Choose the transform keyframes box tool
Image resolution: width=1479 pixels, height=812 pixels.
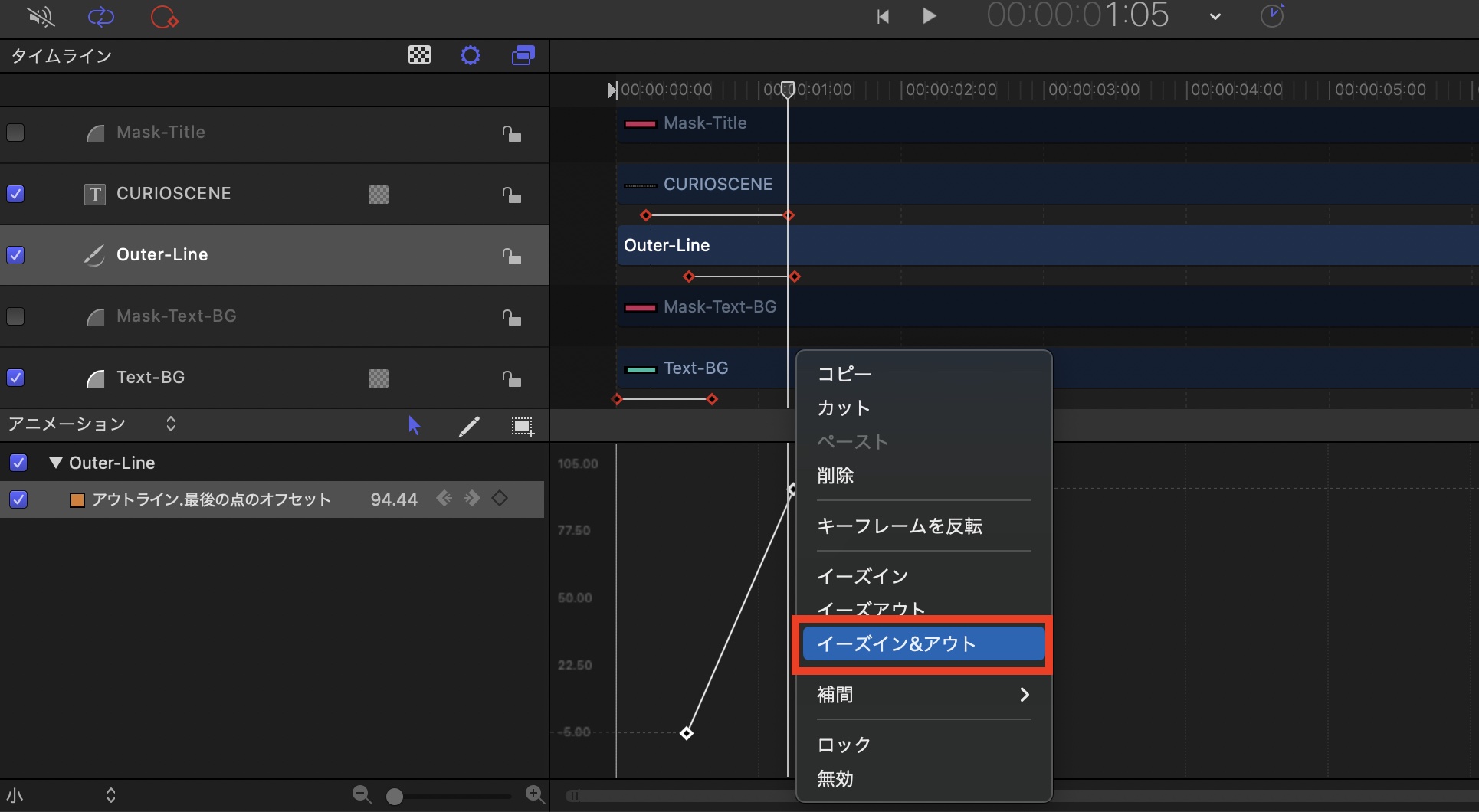click(x=523, y=426)
